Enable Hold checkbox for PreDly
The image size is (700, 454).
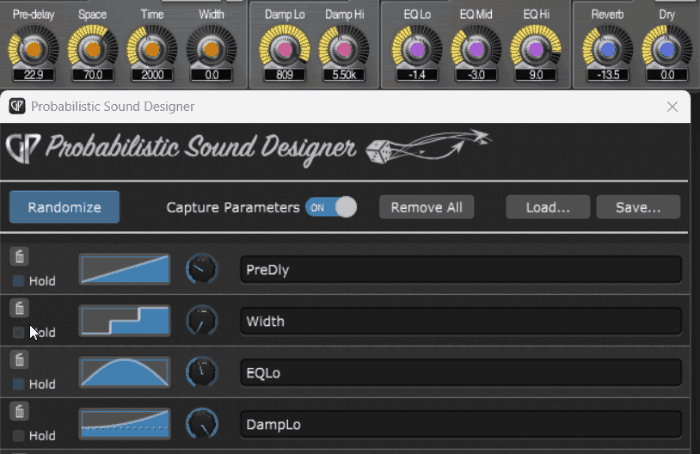(18, 281)
